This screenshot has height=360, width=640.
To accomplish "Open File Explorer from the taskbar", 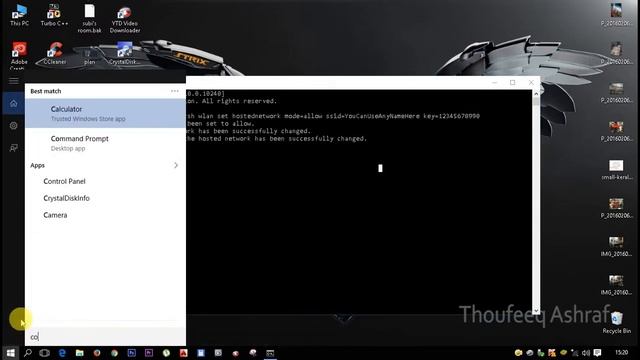I will [x=80, y=353].
